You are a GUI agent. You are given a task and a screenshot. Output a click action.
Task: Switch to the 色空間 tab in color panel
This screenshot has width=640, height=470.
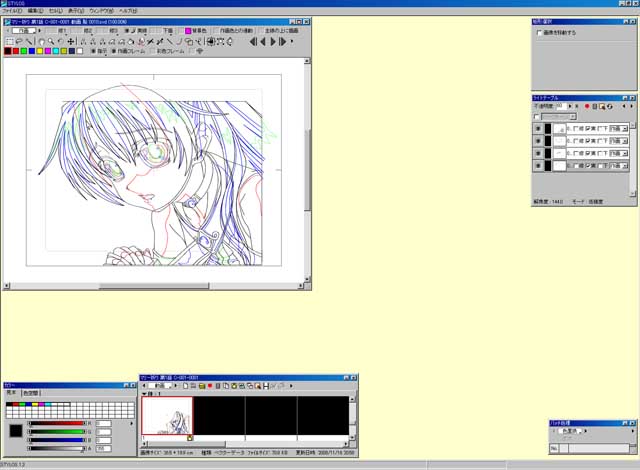tap(31, 393)
